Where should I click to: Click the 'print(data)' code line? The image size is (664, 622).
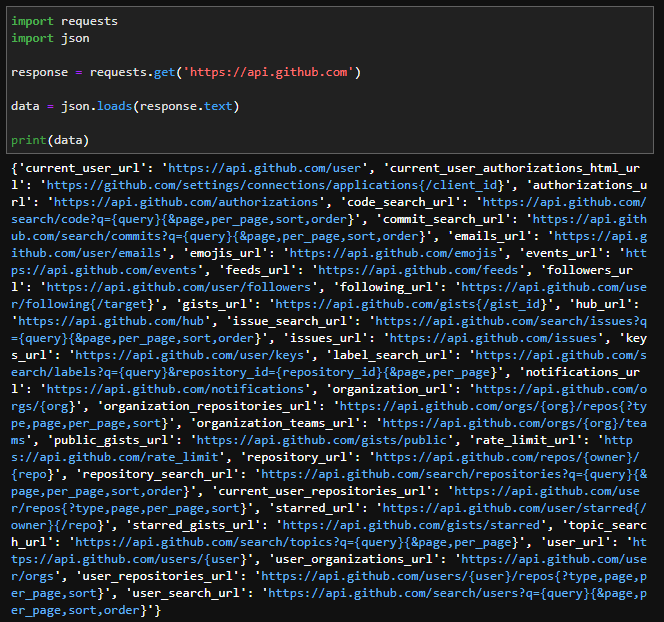tap(50, 140)
